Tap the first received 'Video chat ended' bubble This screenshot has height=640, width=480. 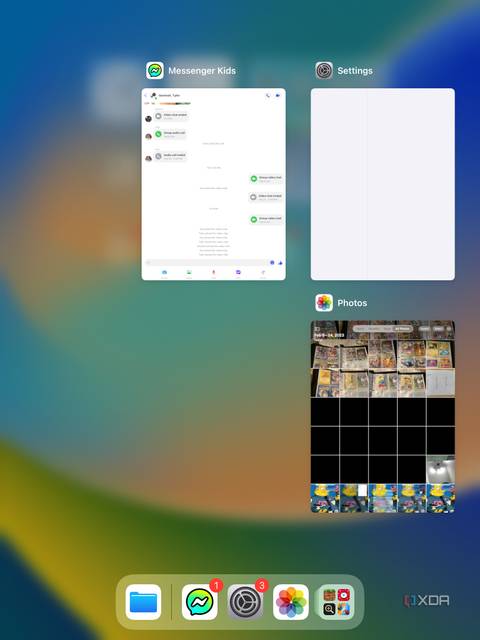(171, 116)
